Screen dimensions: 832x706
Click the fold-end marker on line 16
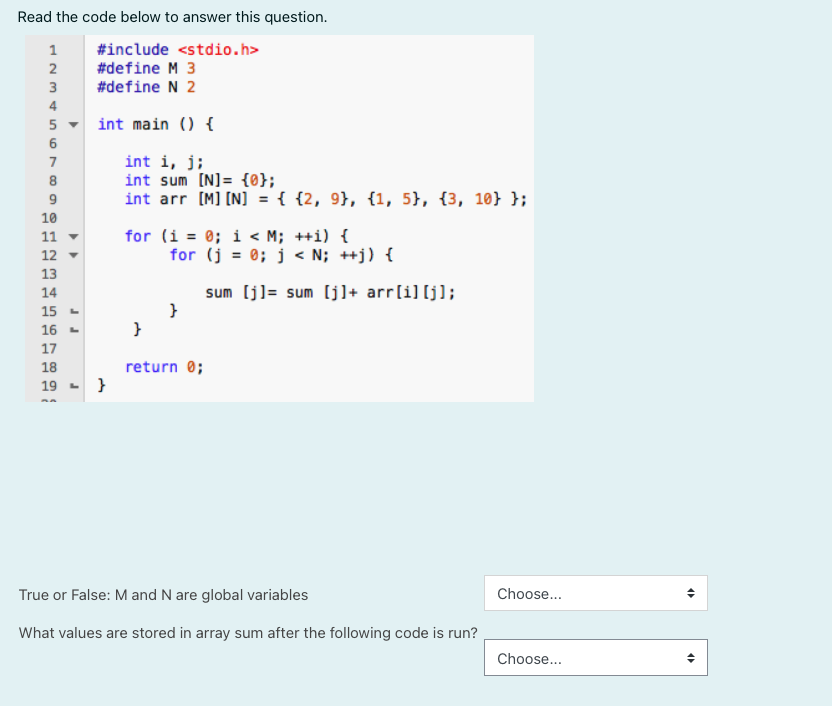(x=72, y=329)
